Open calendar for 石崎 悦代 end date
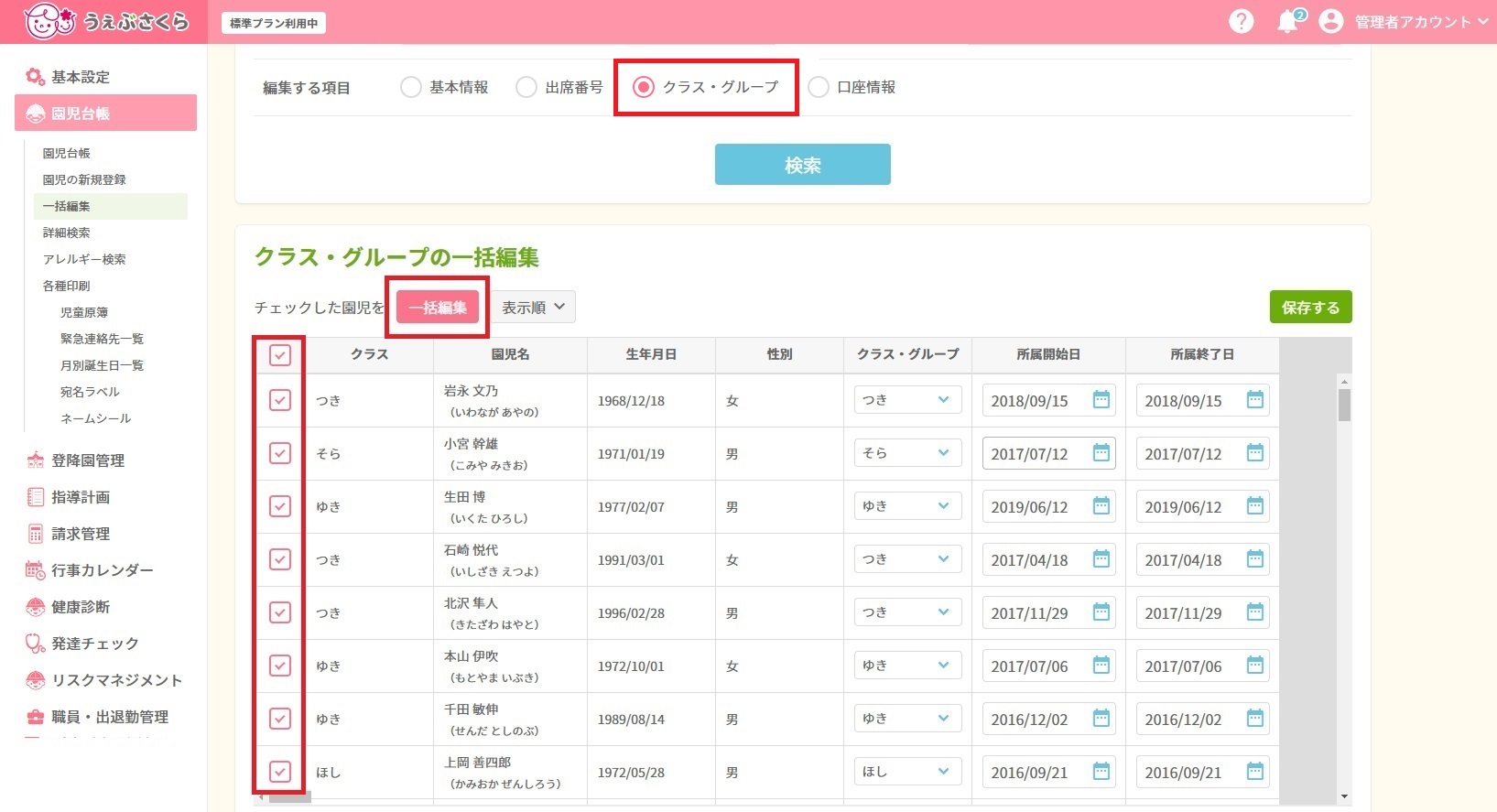Screen dimensions: 1497x812 1255,559
